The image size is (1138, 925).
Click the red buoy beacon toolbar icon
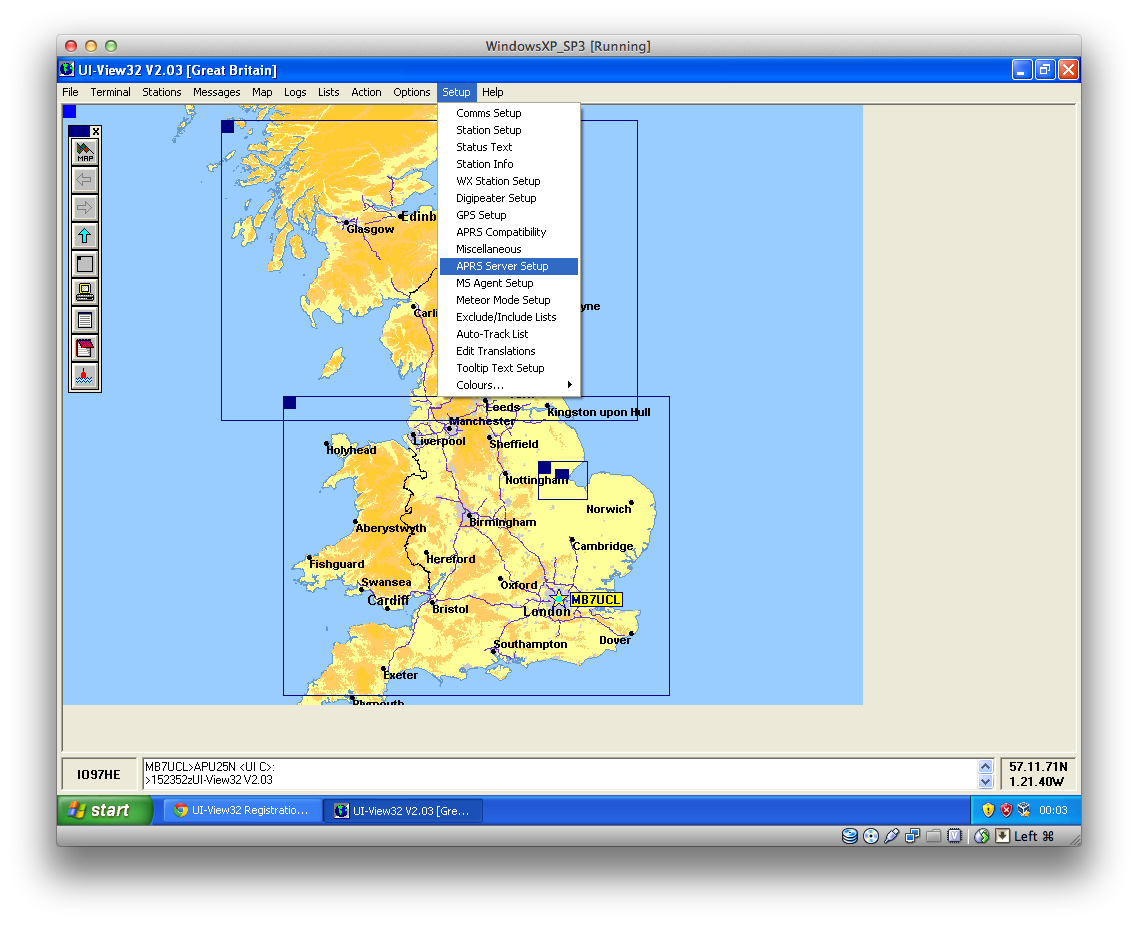(85, 377)
